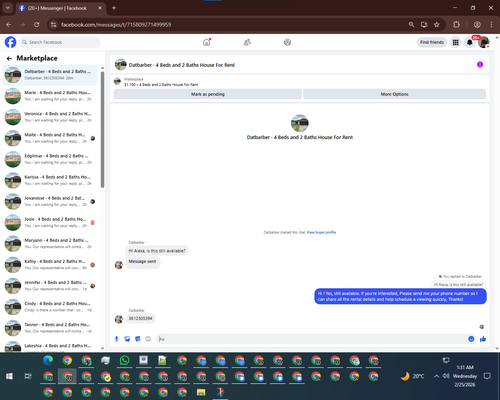500x400 pixels.
Task: Open the Home feed icon
Action: pos(207,42)
